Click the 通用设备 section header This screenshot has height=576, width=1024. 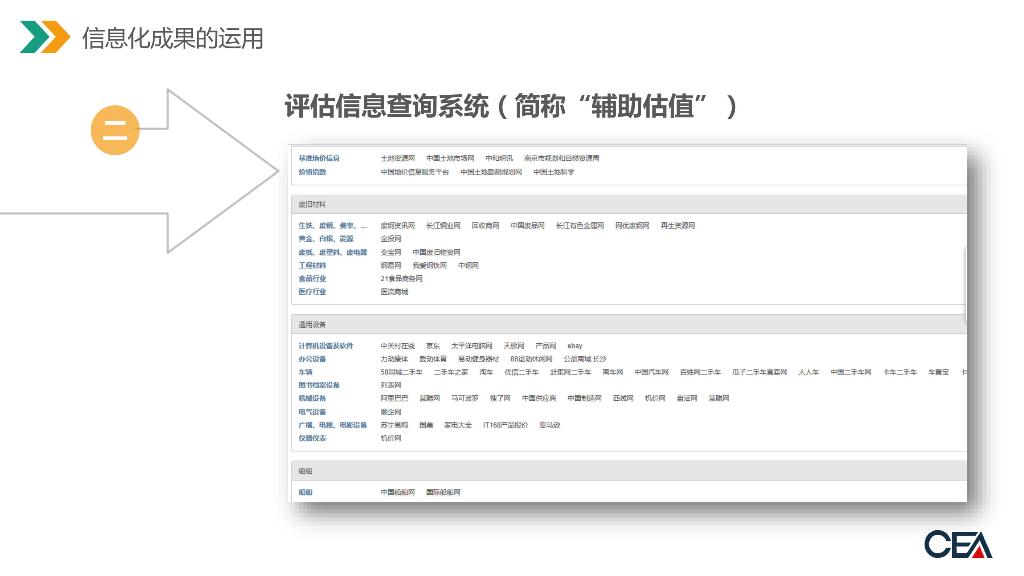coord(628,324)
